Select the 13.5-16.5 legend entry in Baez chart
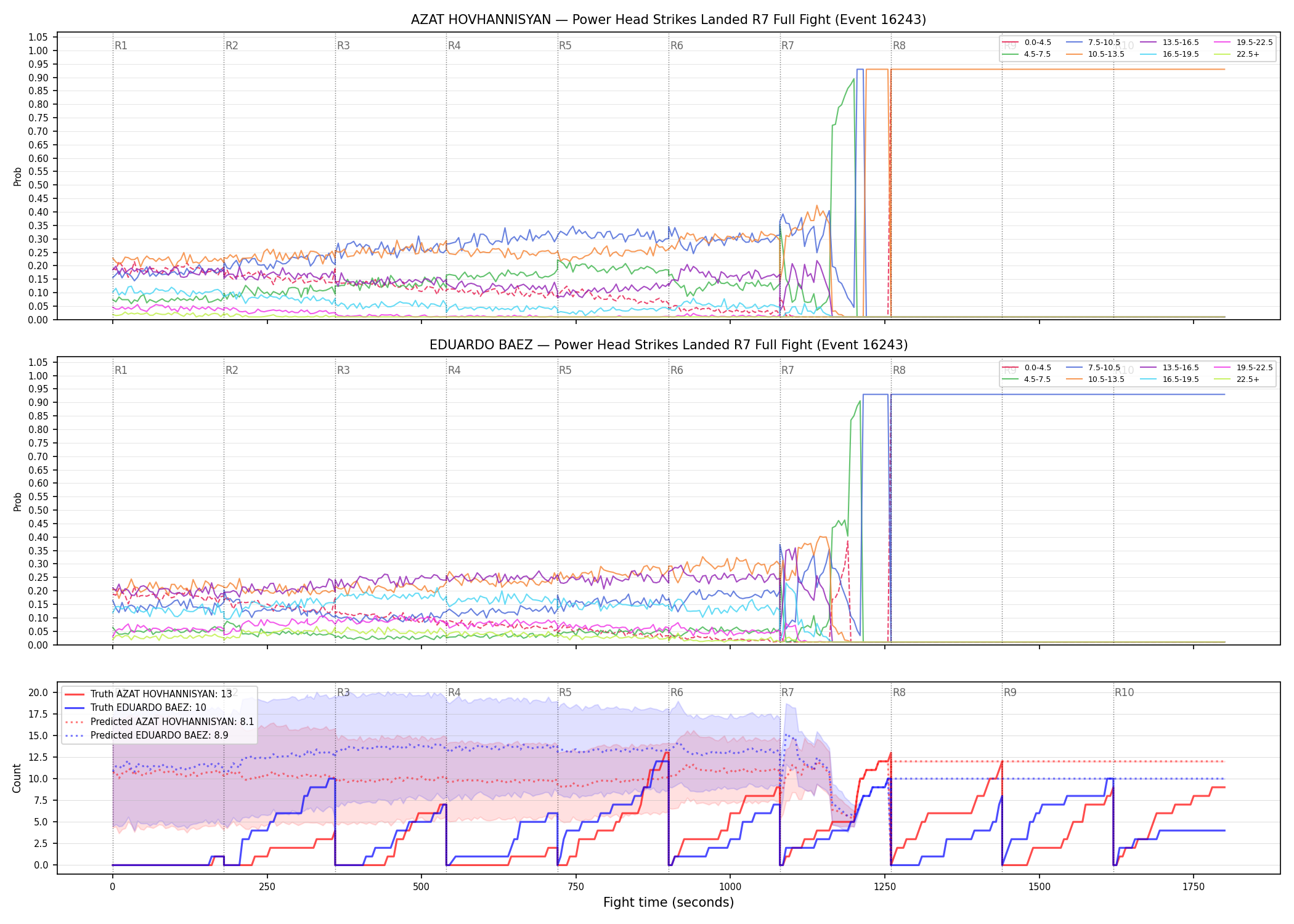This screenshot has height=924, width=1294. 1170,368
